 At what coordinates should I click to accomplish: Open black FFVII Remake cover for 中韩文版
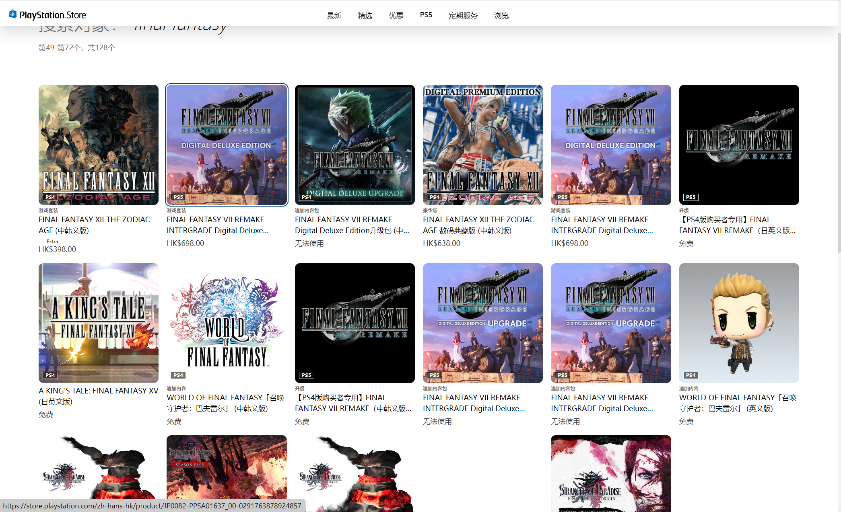point(355,323)
